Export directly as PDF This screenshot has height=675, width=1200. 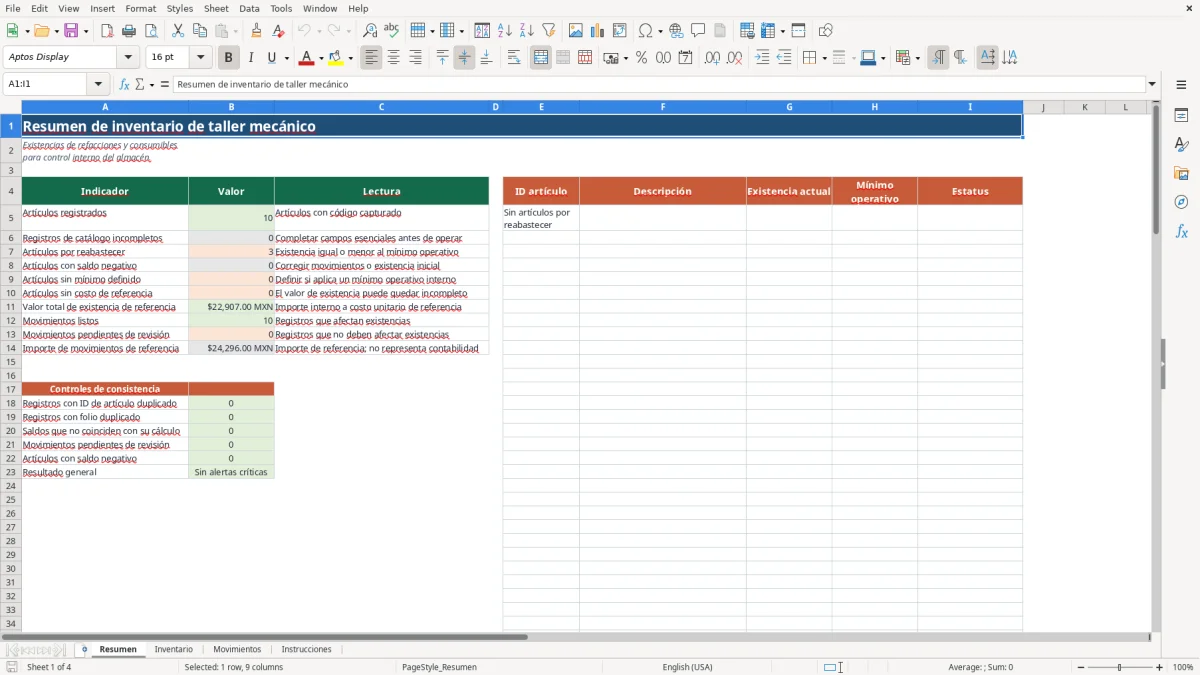point(107,31)
